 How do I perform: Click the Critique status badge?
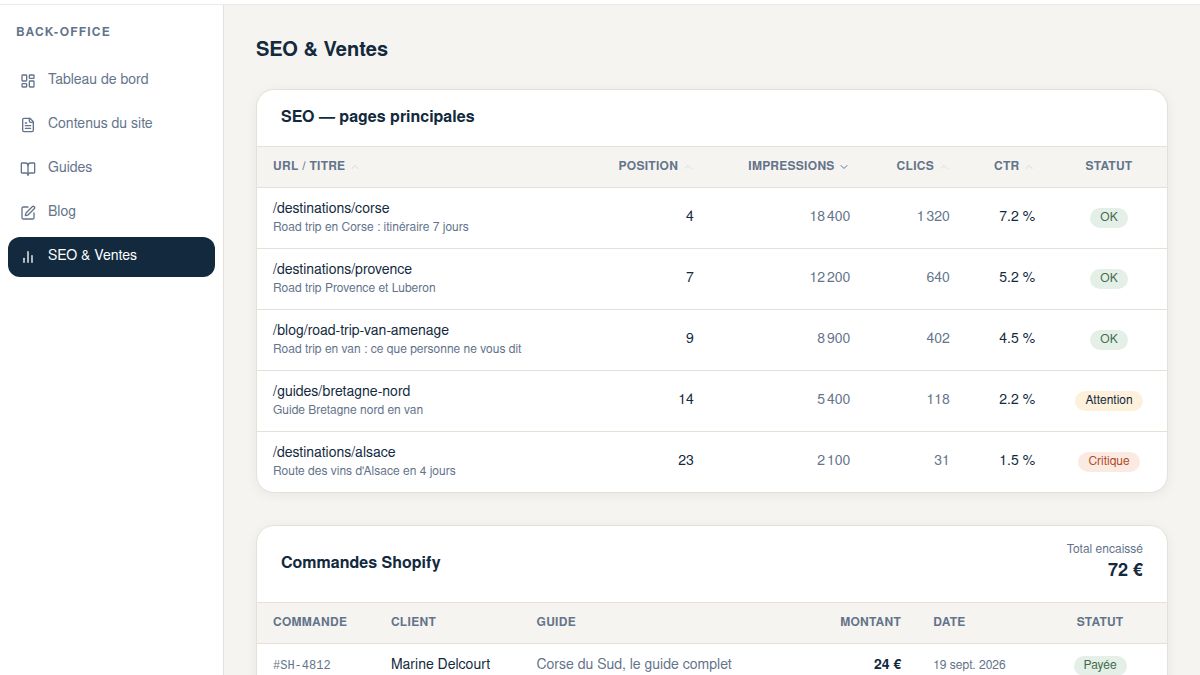(1109, 461)
